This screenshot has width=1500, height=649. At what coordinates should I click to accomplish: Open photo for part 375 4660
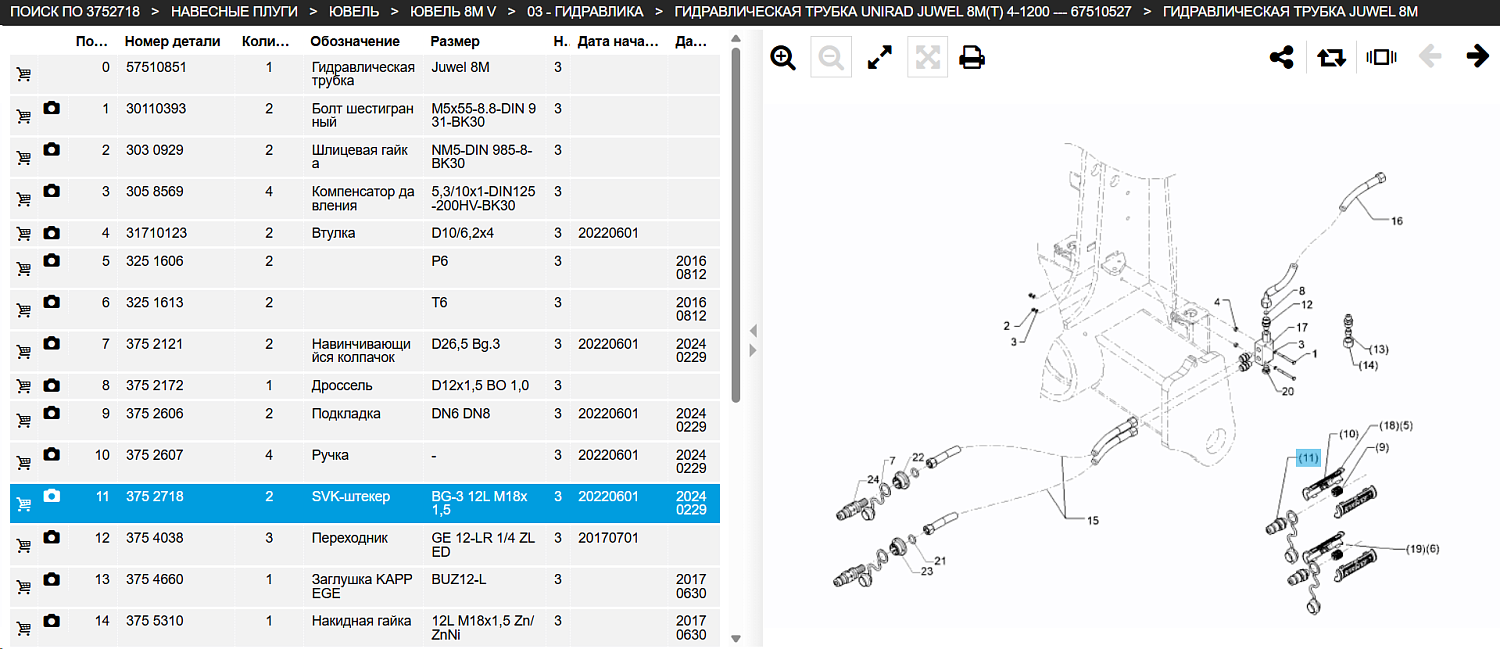52,579
